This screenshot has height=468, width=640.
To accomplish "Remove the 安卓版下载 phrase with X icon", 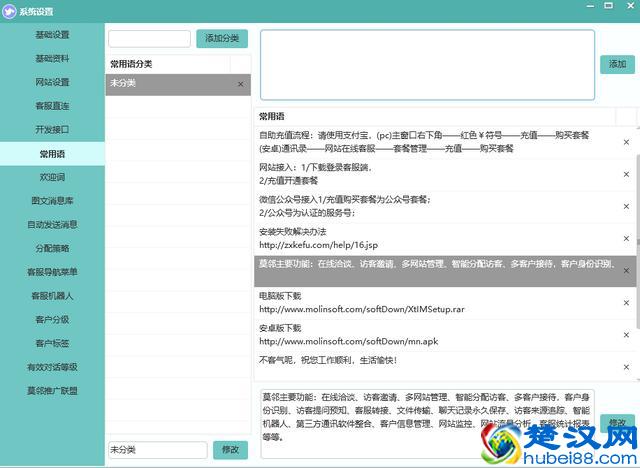I will click(x=626, y=335).
